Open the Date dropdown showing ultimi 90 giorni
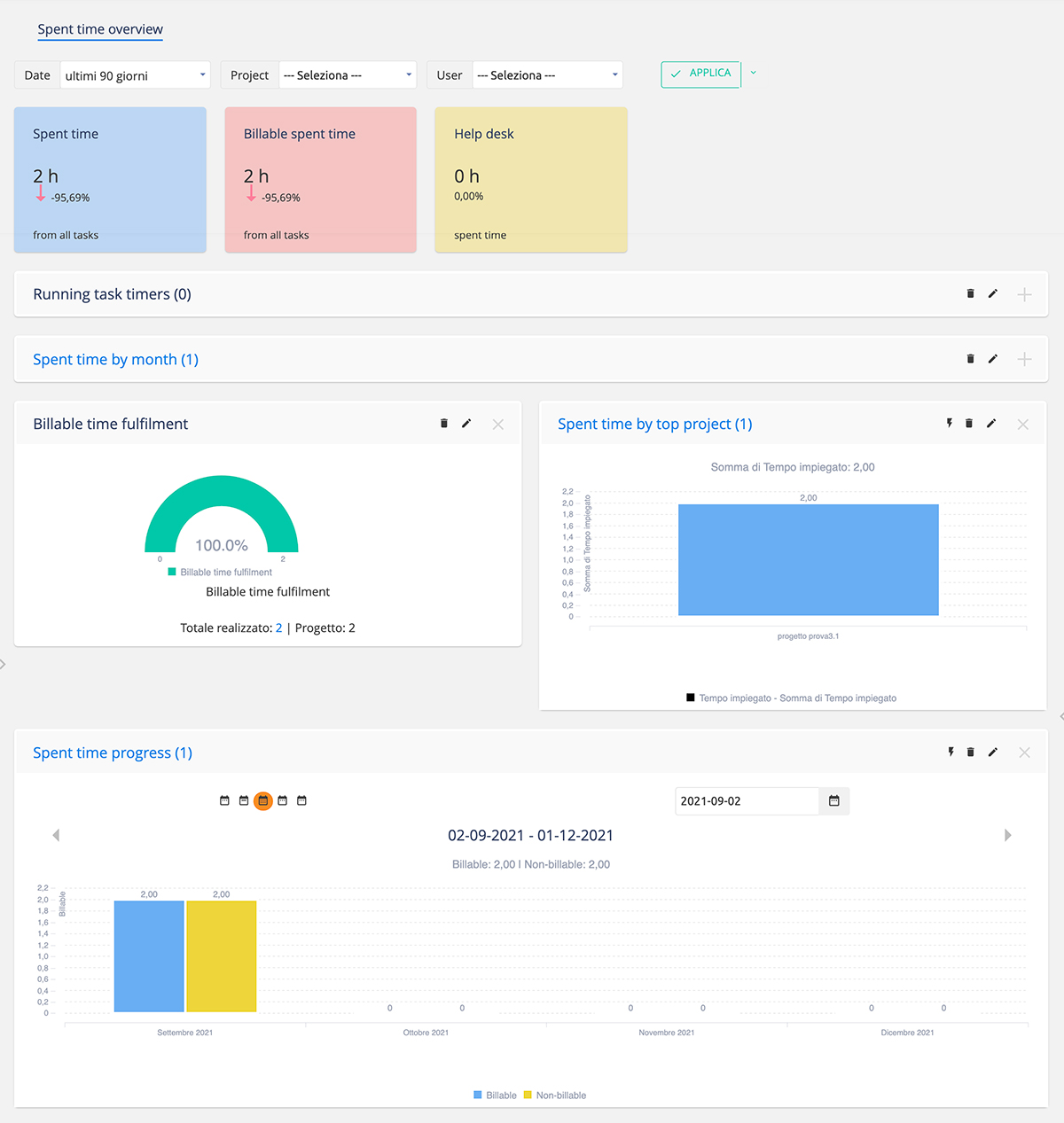The height and width of the screenshot is (1123, 1064). (135, 75)
